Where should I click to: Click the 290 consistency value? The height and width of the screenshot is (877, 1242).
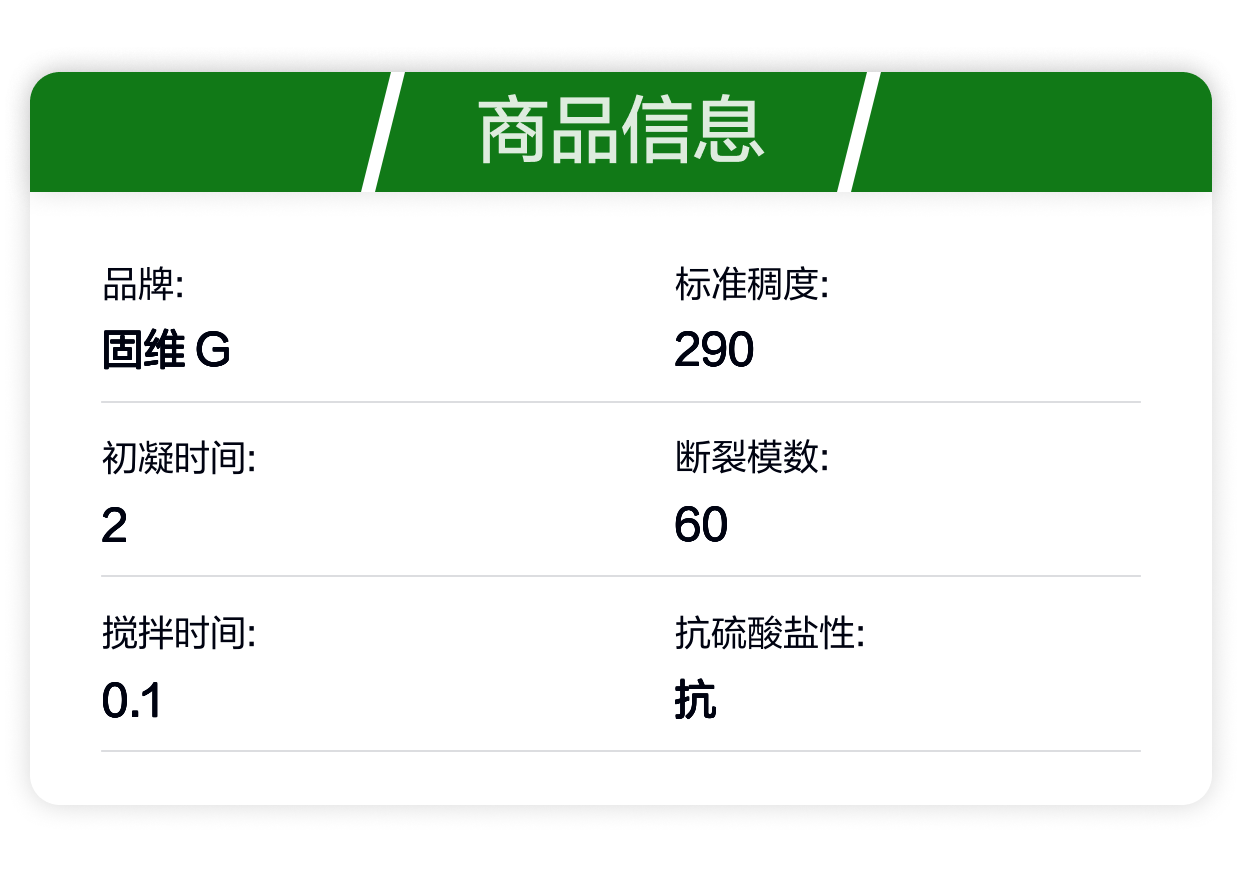pos(714,351)
